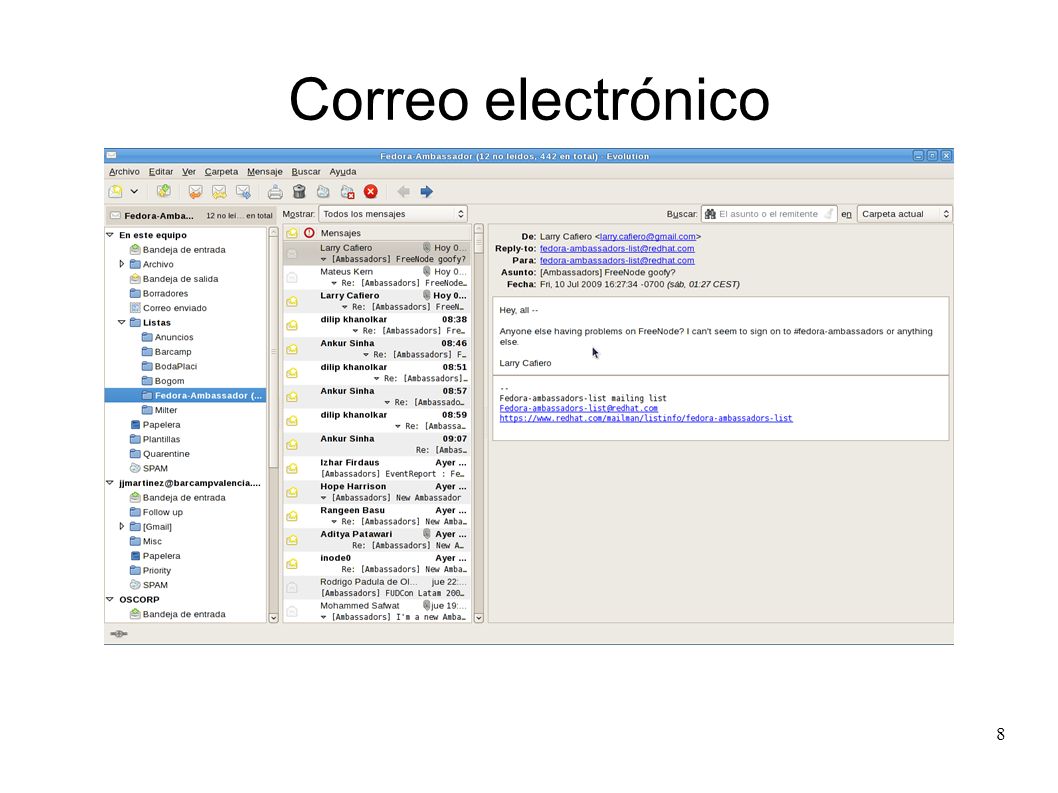Image resolution: width=1058 pixels, height=793 pixels.
Task: Click the unread envelope icon for Izhar Firdaus
Action: pyautogui.click(x=291, y=468)
